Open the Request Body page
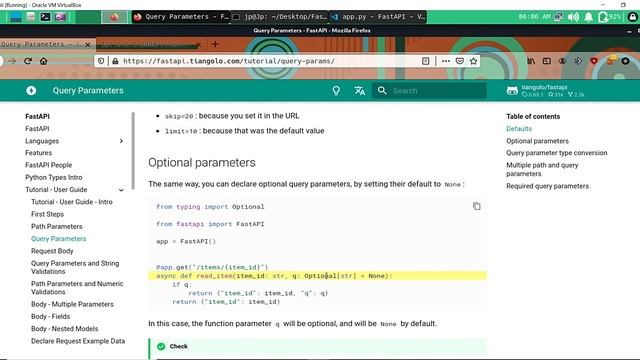Screen dimensions: 640x360 [52, 251]
